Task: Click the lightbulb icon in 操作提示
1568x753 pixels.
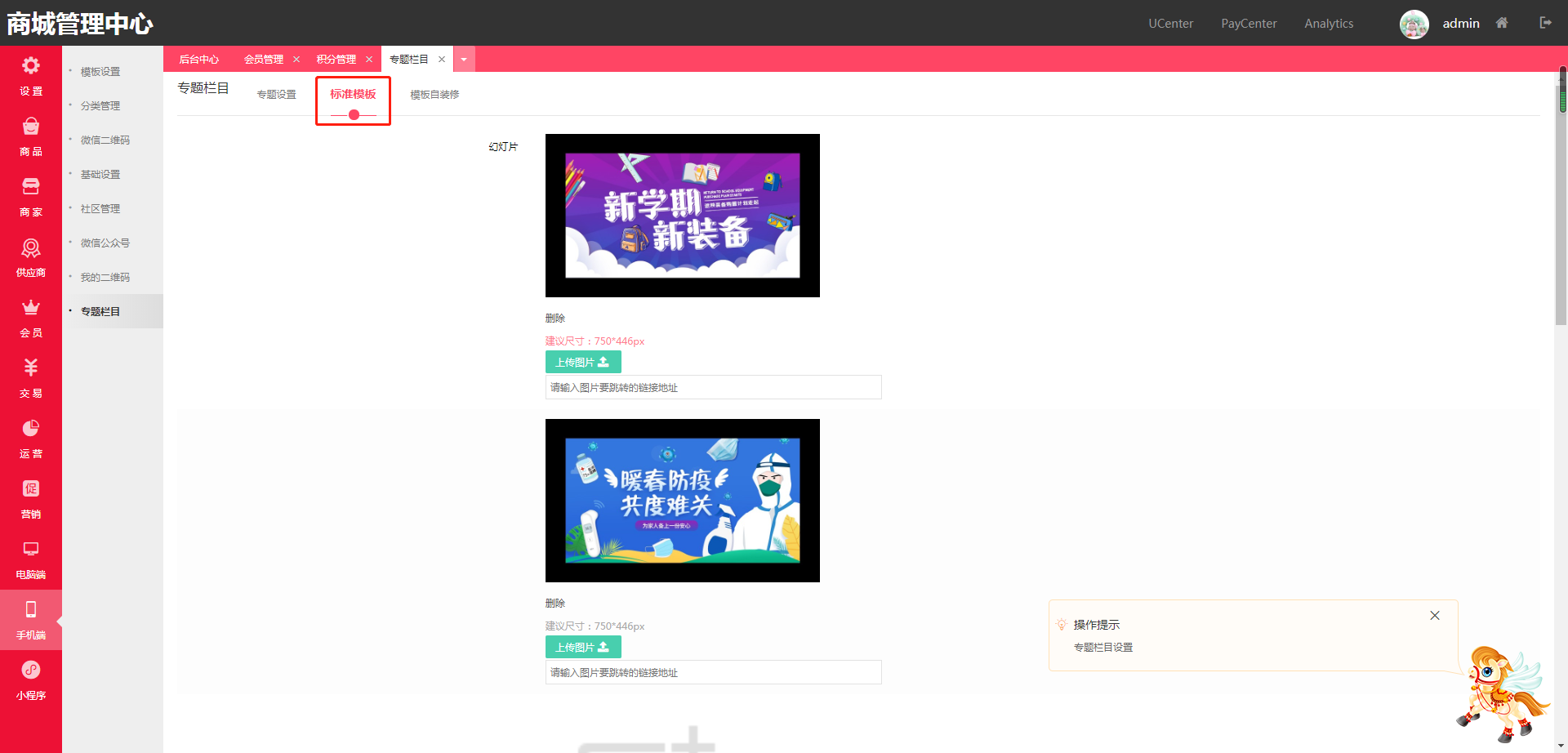Action: coord(1062,624)
